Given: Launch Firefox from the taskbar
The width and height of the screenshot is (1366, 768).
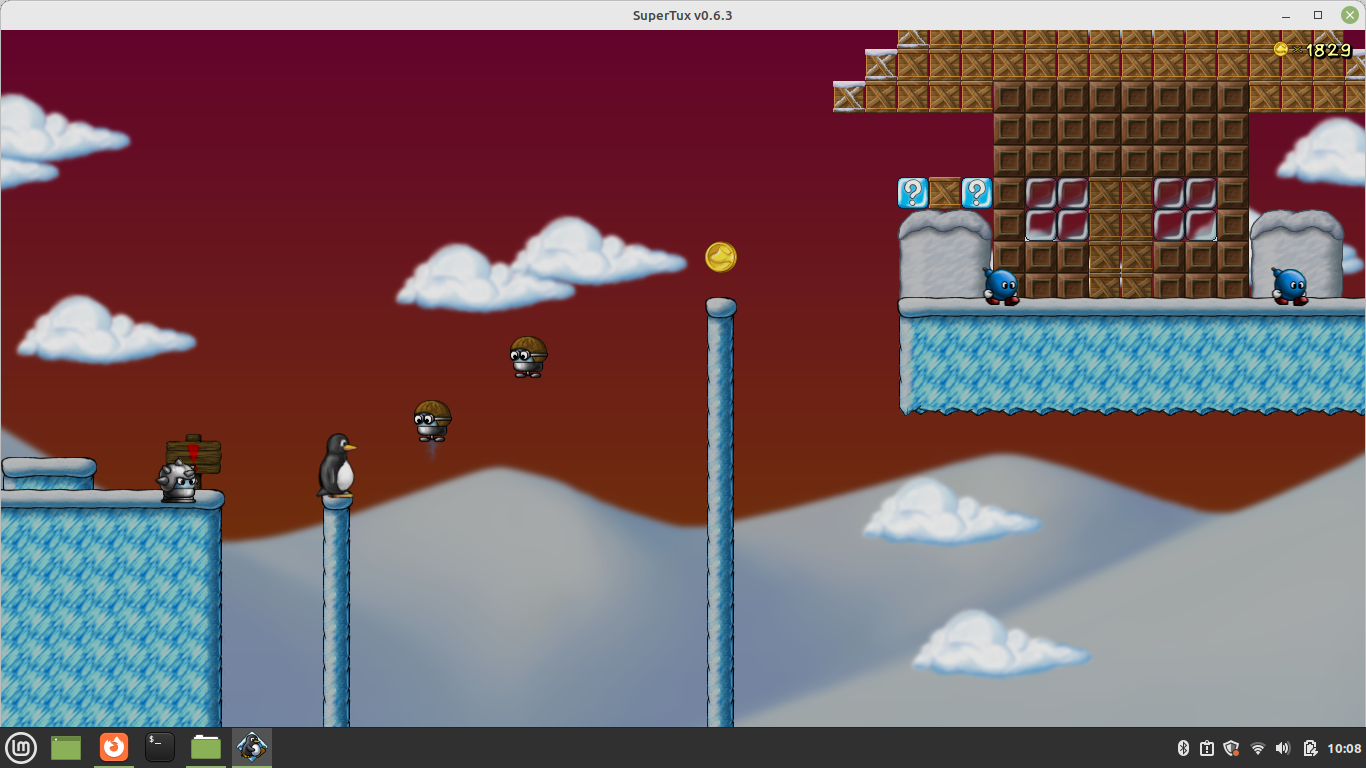Looking at the screenshot, I should (x=114, y=747).
